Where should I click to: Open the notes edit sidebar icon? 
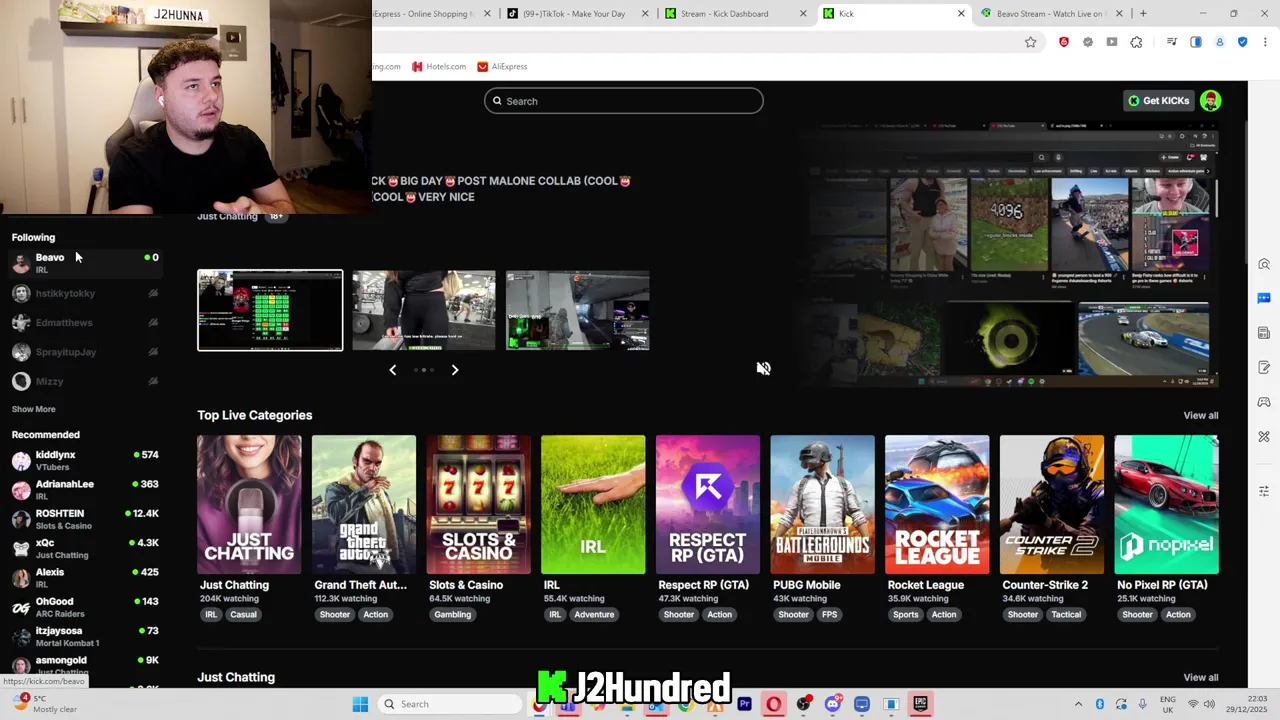click(1264, 367)
